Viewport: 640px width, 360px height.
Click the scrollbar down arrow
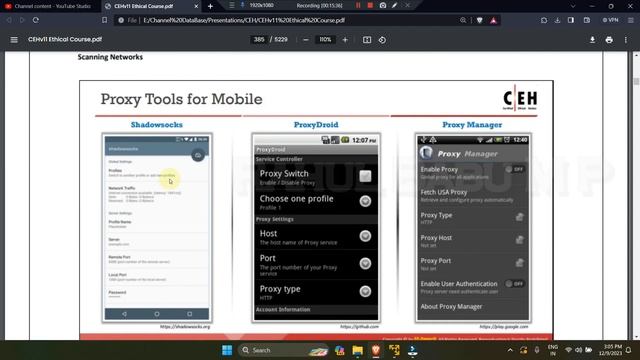(x=636, y=337)
